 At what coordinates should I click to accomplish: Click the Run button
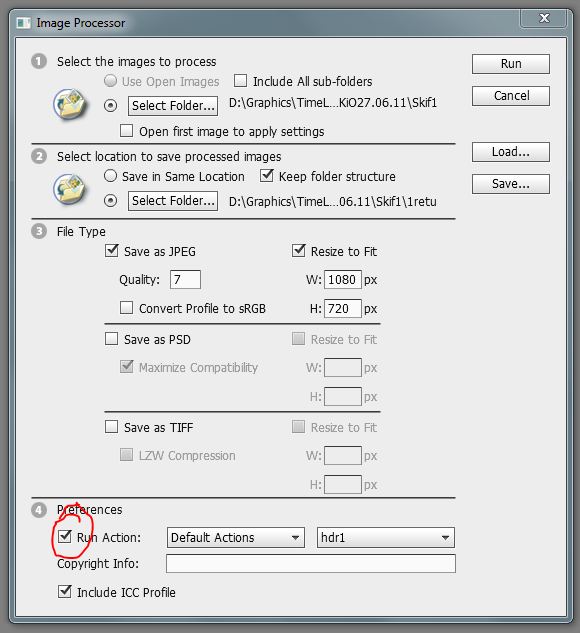click(x=511, y=64)
